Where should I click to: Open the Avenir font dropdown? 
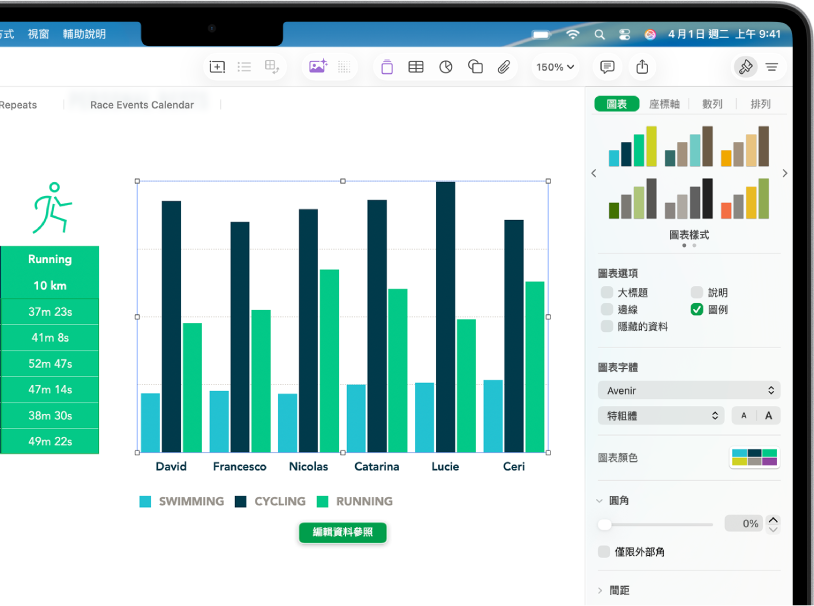coord(688,391)
